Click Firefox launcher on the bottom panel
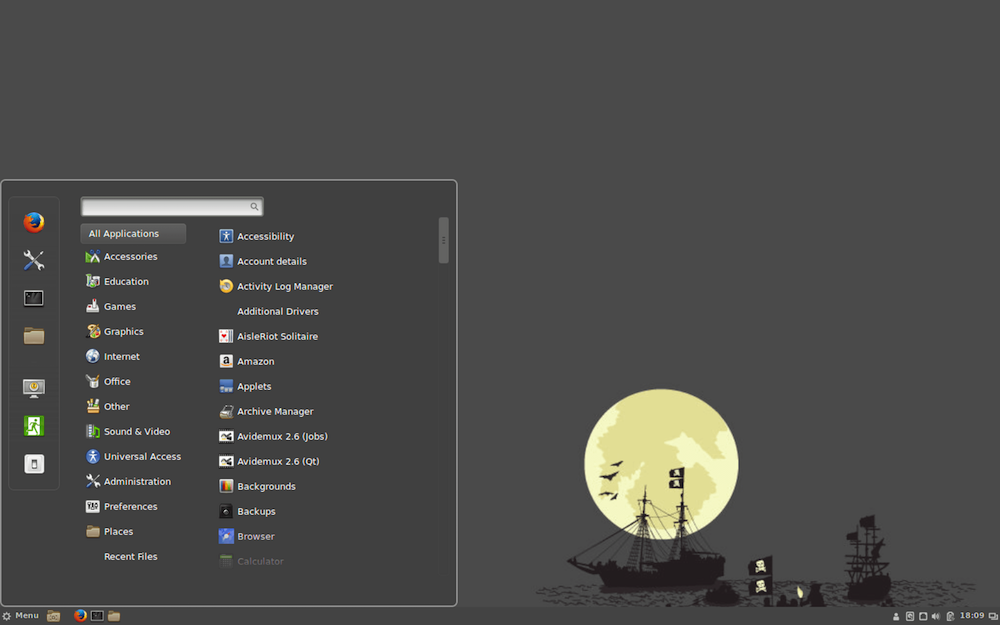Screen dimensions: 1000x625 [x=80, y=615]
